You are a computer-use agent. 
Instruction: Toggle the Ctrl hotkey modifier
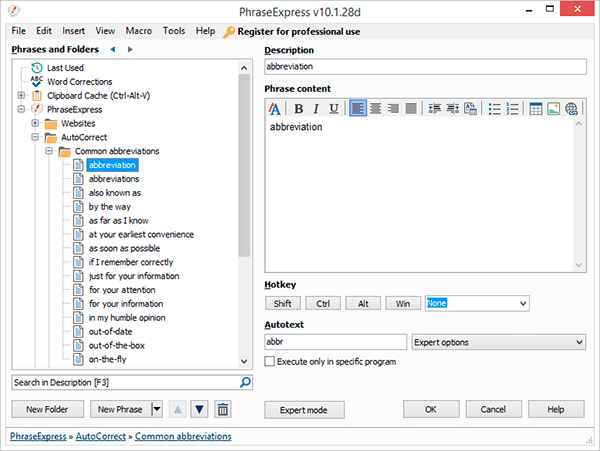(x=322, y=303)
